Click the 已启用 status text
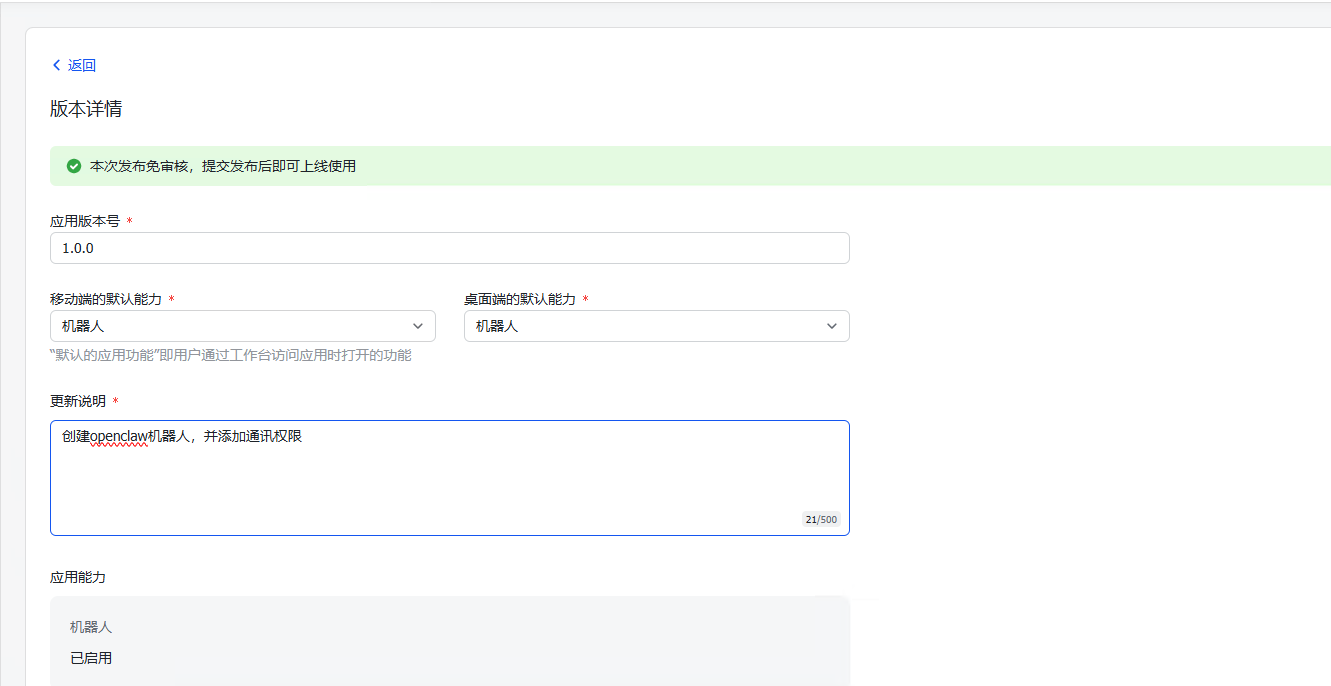The width and height of the screenshot is (1331, 686). pyautogui.click(x=91, y=658)
